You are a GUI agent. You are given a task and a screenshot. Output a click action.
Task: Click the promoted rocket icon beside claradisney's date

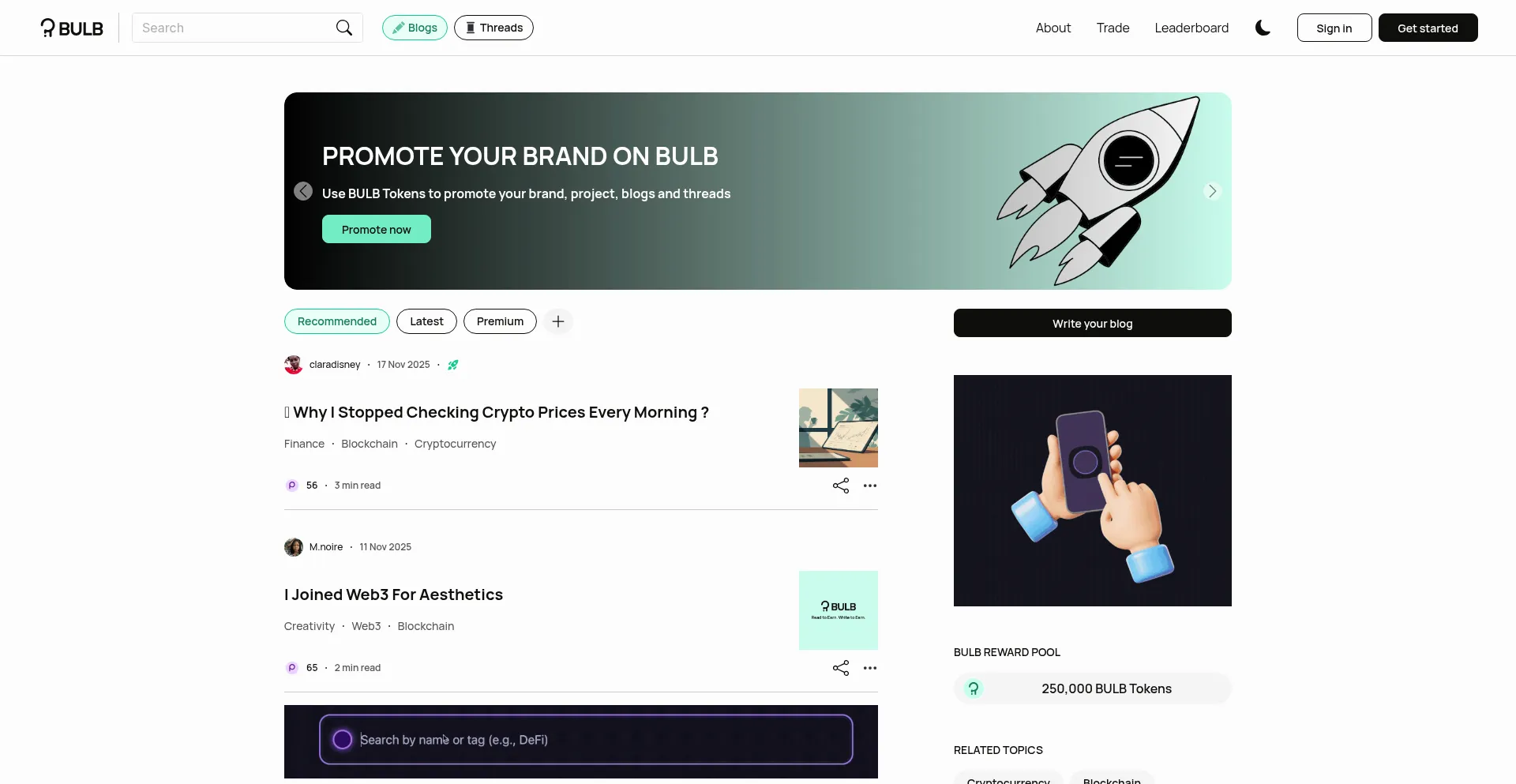click(453, 365)
